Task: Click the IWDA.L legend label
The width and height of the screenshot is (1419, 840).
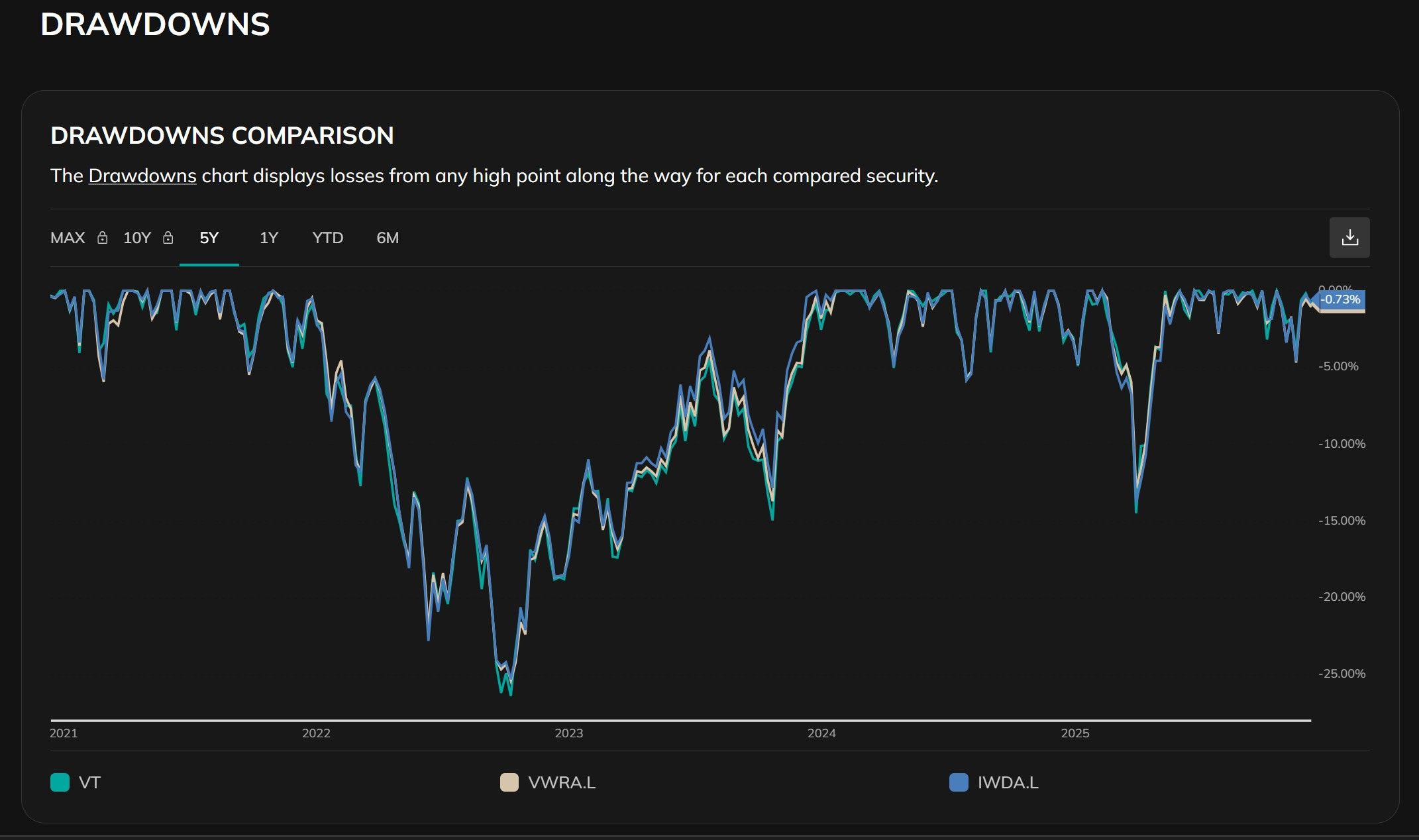Action: 1008,782
